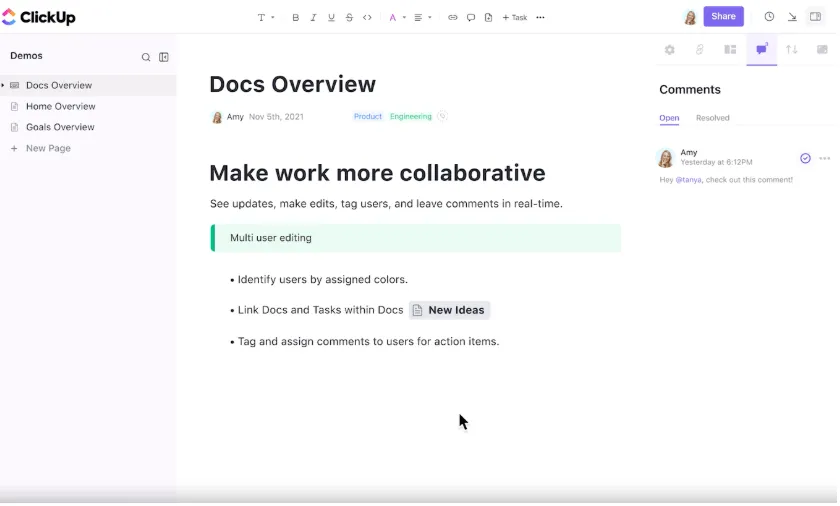Open the text style T dropdown

pyautogui.click(x=265, y=18)
